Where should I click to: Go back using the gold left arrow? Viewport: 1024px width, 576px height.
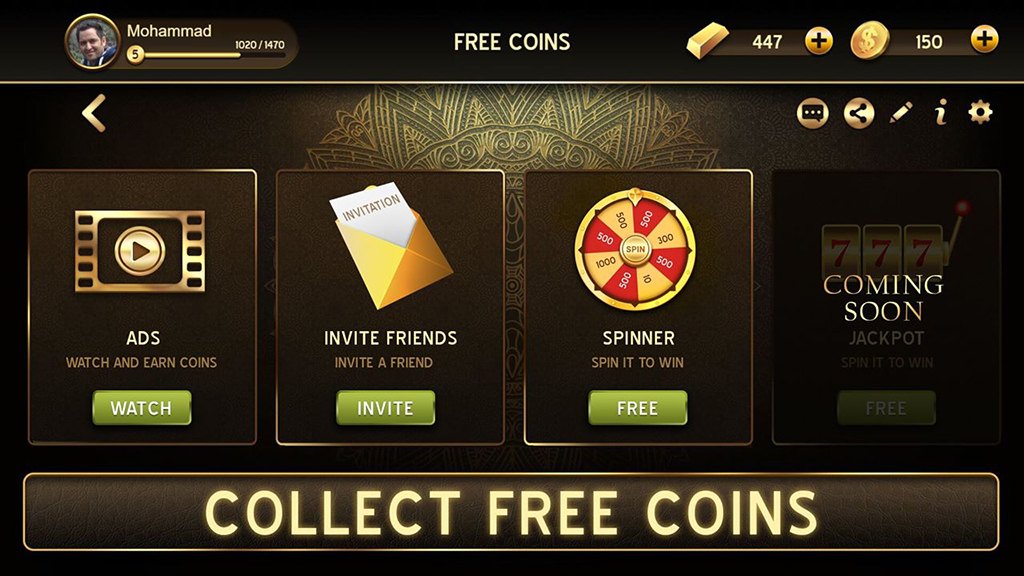94,113
